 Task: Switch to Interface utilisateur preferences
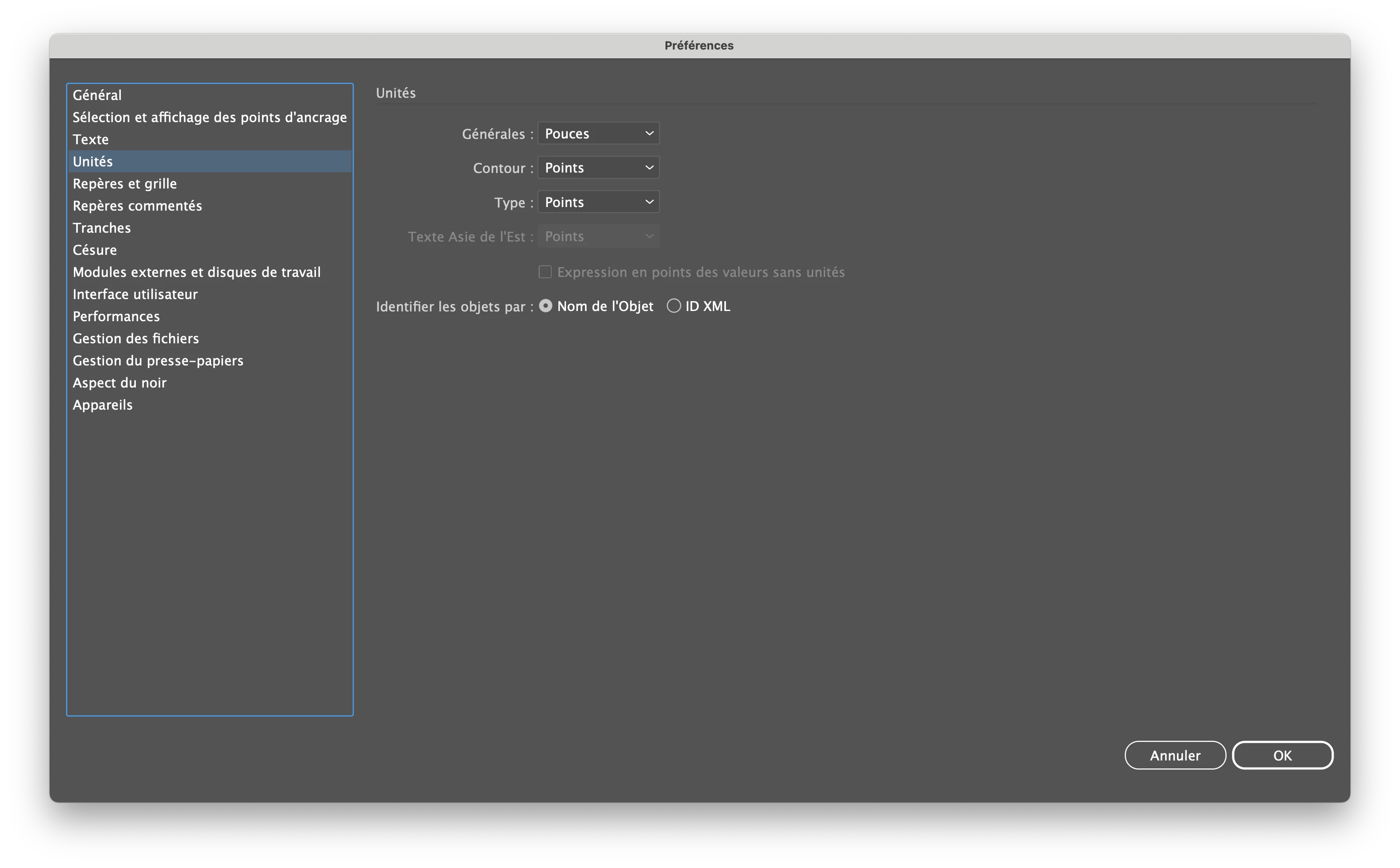pyautogui.click(x=135, y=294)
